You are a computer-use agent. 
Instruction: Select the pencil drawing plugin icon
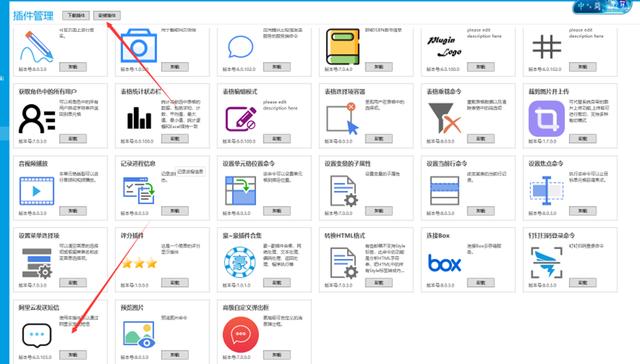pos(36,47)
